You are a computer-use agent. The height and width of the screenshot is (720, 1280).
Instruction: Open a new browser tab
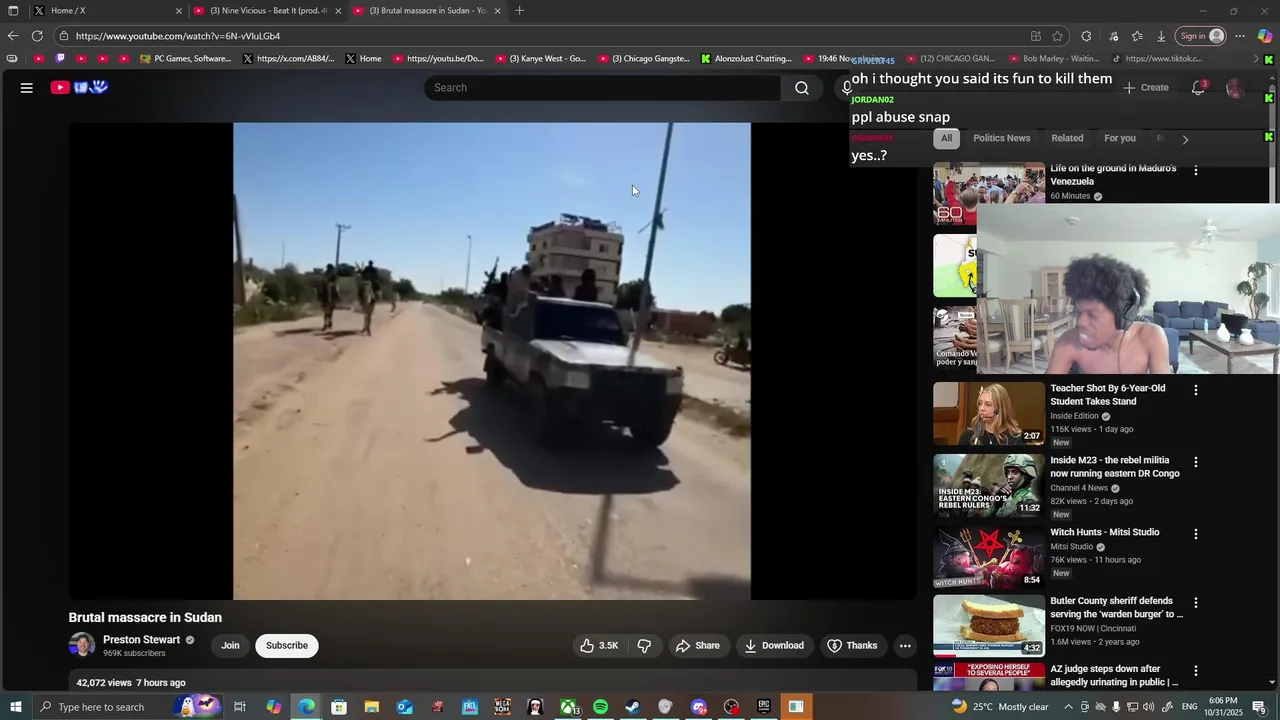coord(519,11)
